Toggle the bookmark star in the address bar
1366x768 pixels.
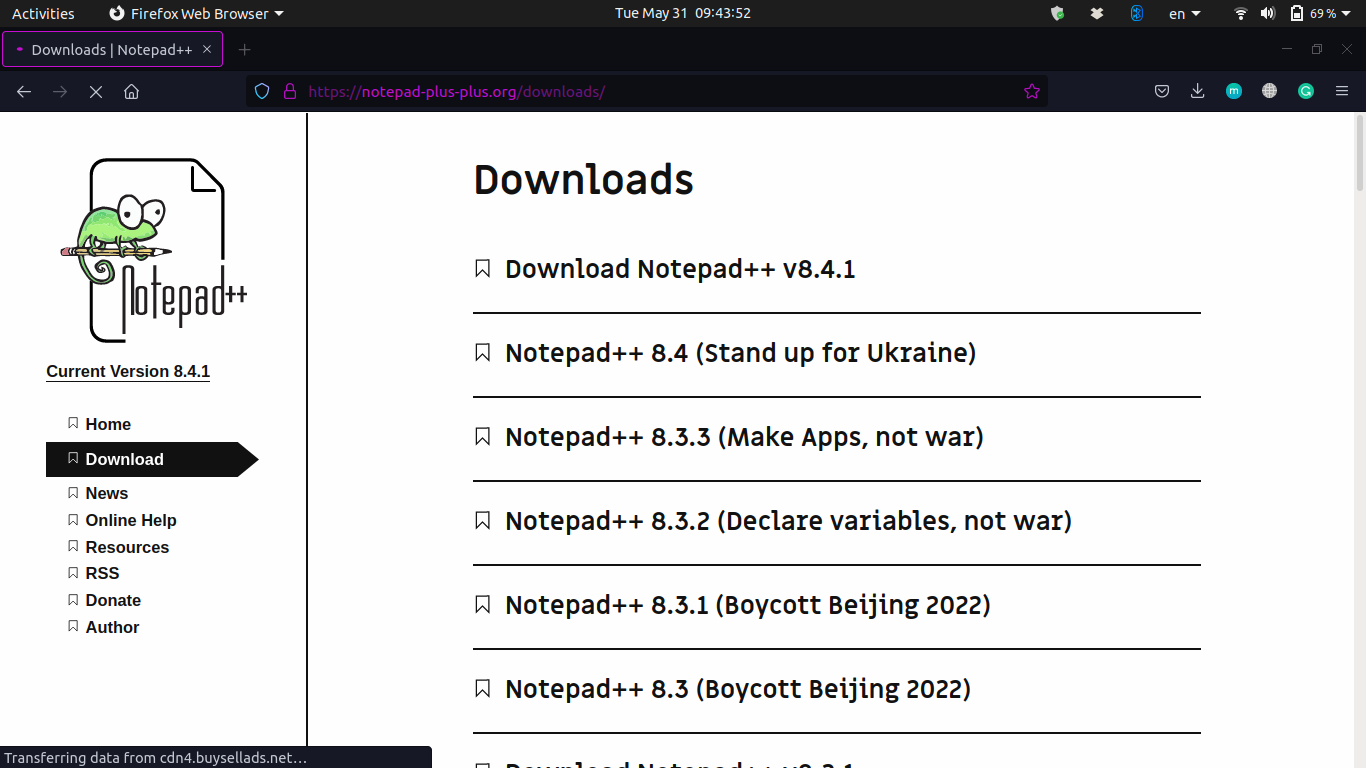click(1031, 91)
